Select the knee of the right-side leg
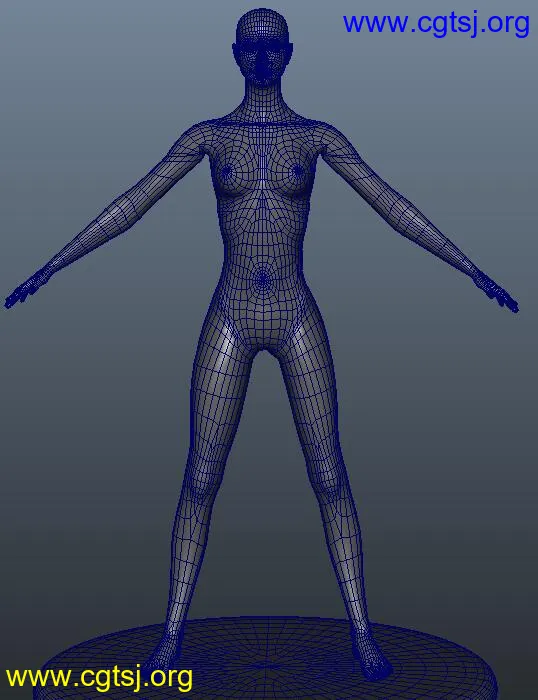Viewport: 538px width, 700px height. click(x=333, y=484)
